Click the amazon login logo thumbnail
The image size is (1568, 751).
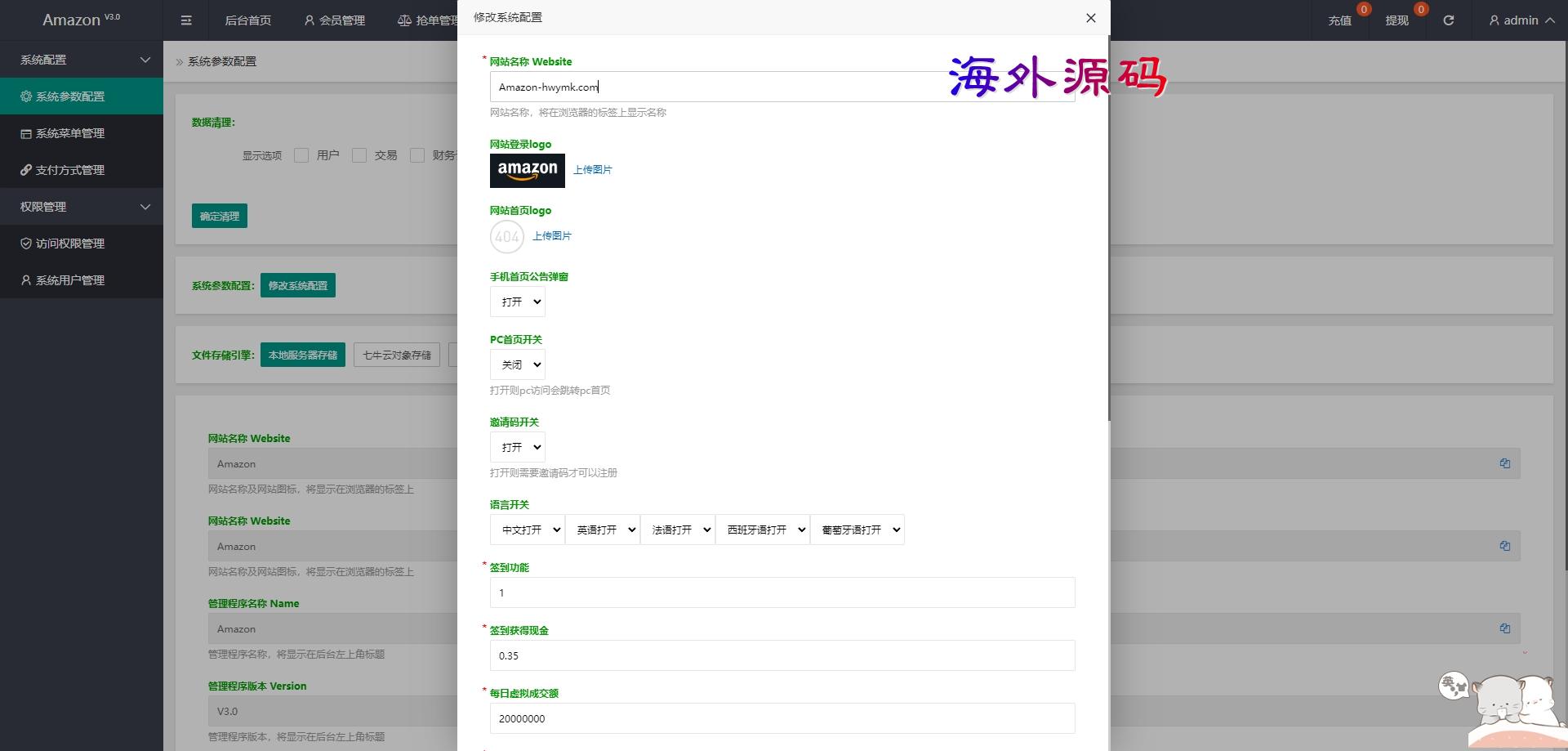pos(528,171)
